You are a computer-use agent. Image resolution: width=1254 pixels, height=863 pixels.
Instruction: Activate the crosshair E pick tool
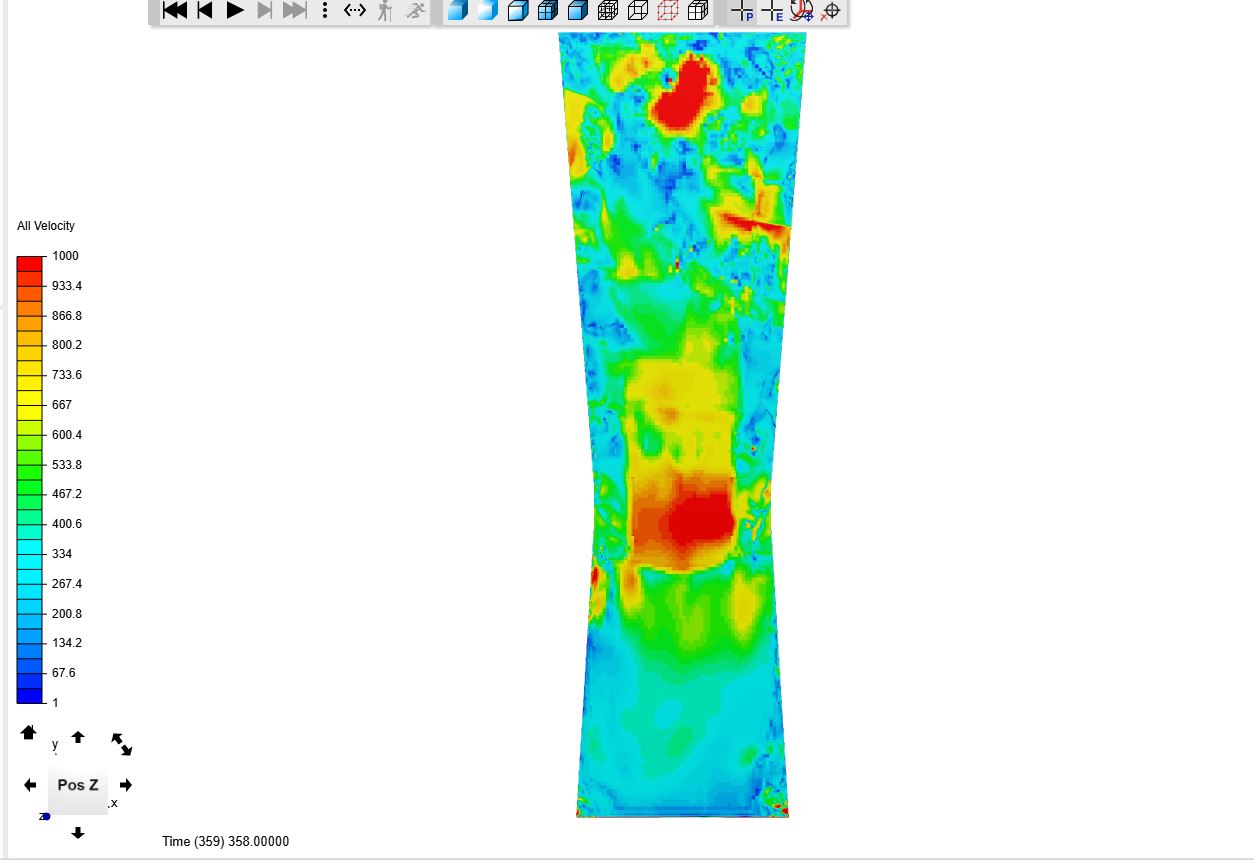pos(772,11)
